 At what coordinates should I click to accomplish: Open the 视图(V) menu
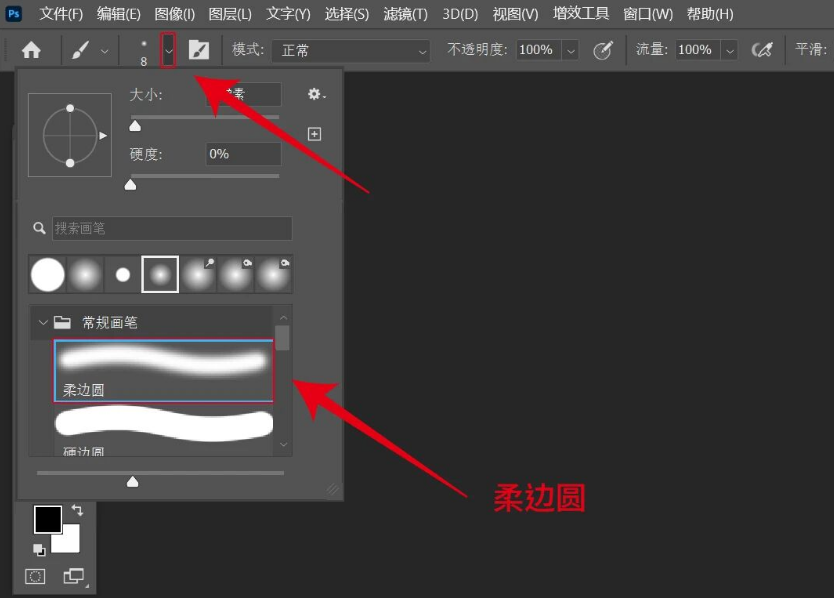515,13
